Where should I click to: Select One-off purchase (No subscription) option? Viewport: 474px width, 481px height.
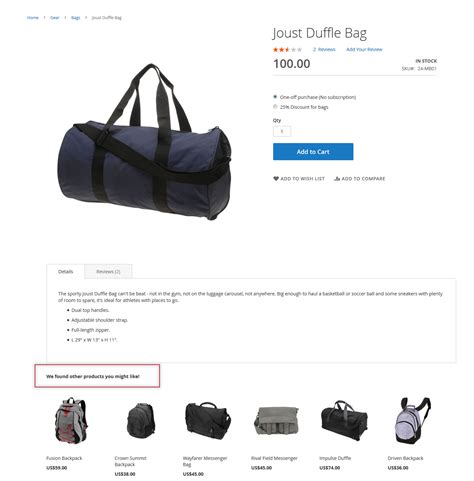click(275, 97)
